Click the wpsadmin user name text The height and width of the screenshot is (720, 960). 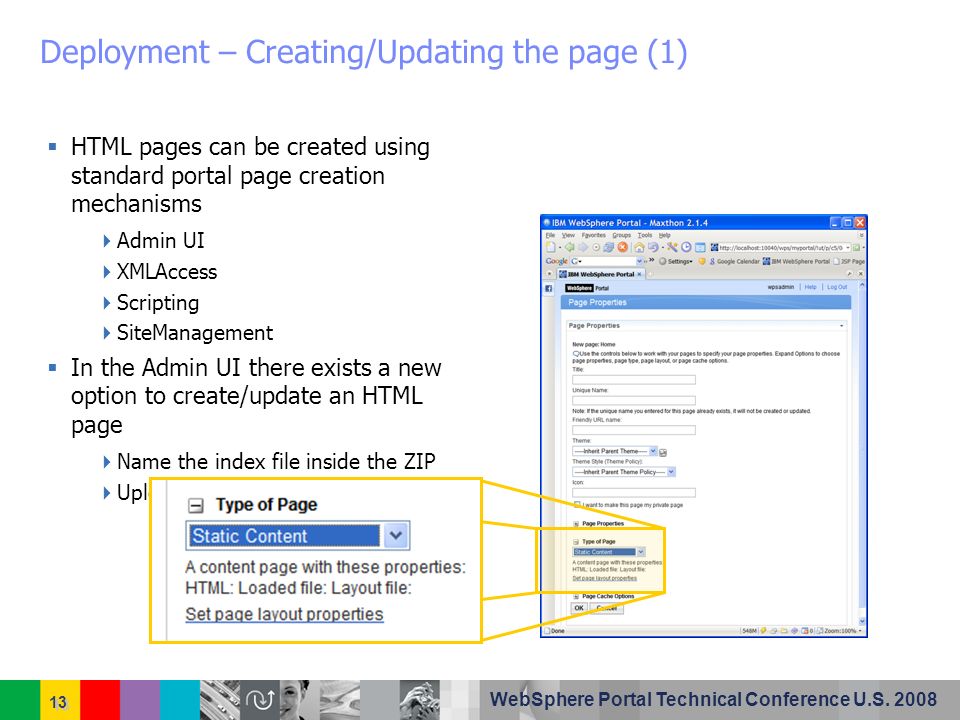pyautogui.click(x=781, y=287)
